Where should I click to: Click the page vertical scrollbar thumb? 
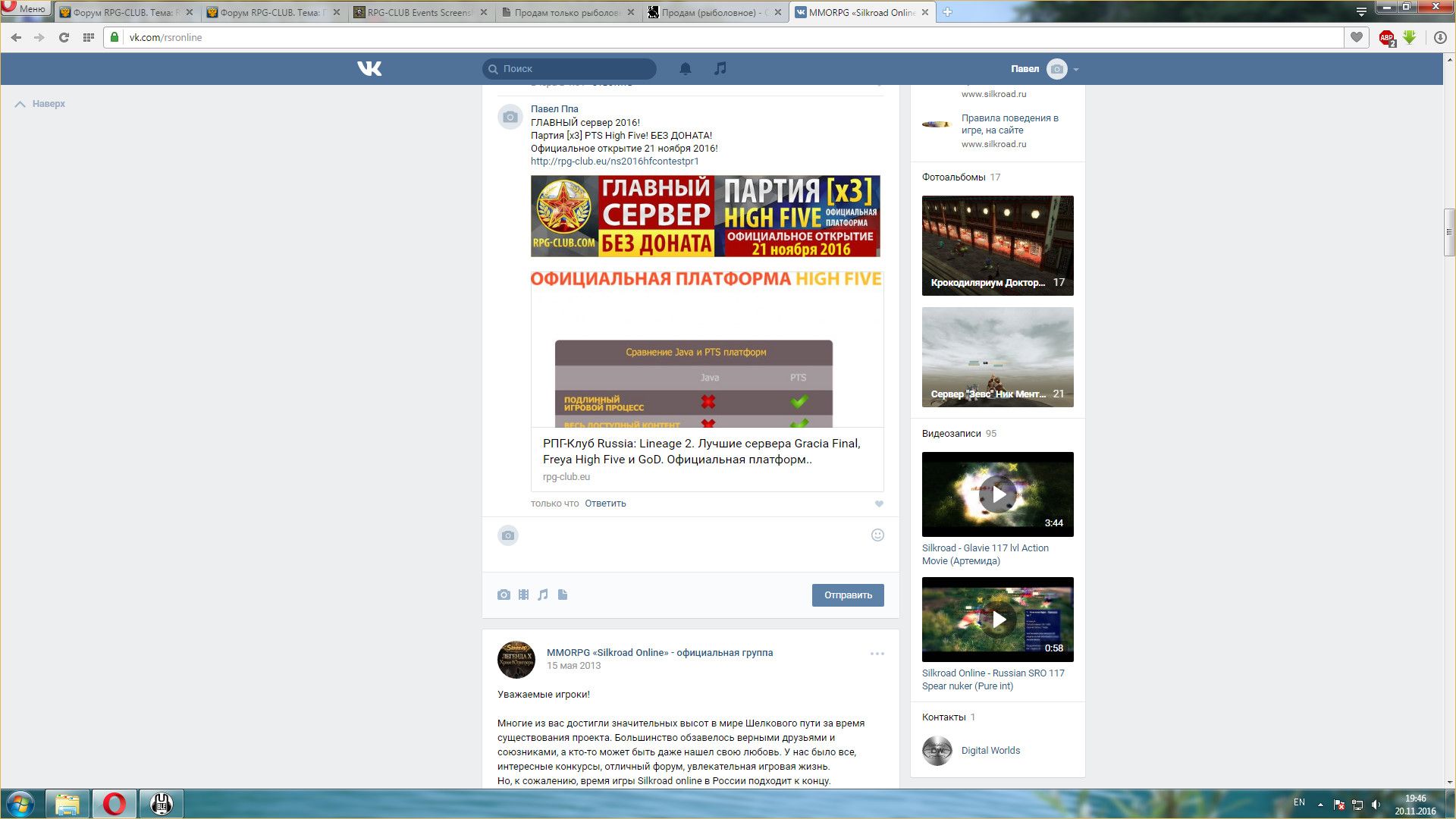pos(1450,231)
